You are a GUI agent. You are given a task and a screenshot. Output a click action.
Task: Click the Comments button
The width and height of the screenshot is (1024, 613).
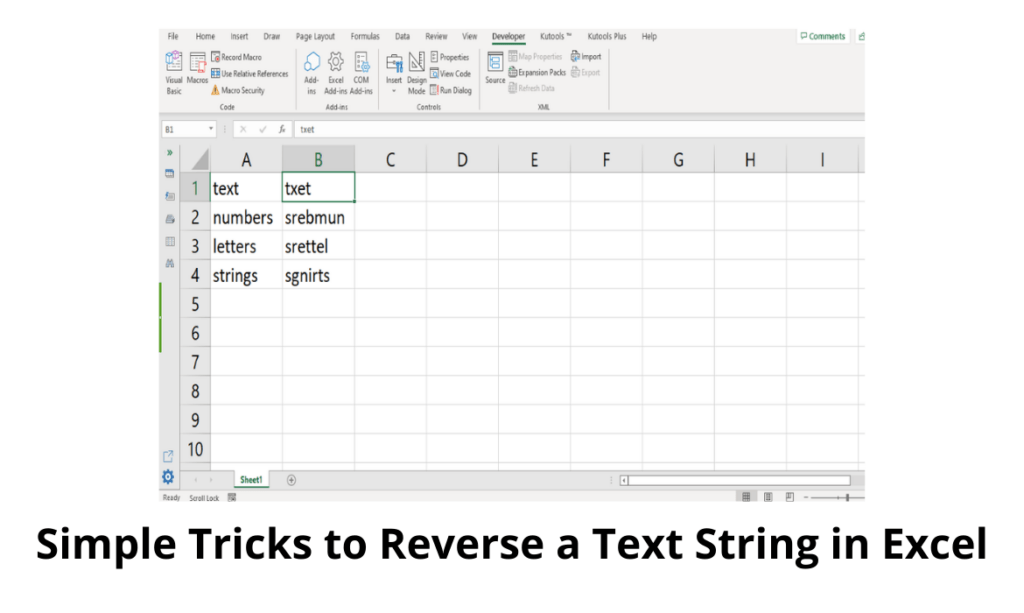823,36
